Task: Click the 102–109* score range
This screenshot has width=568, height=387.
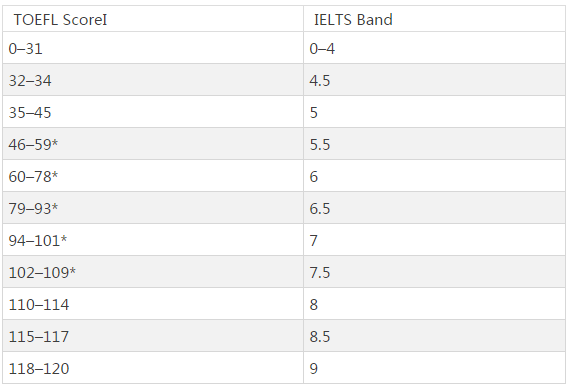Action: point(153,272)
